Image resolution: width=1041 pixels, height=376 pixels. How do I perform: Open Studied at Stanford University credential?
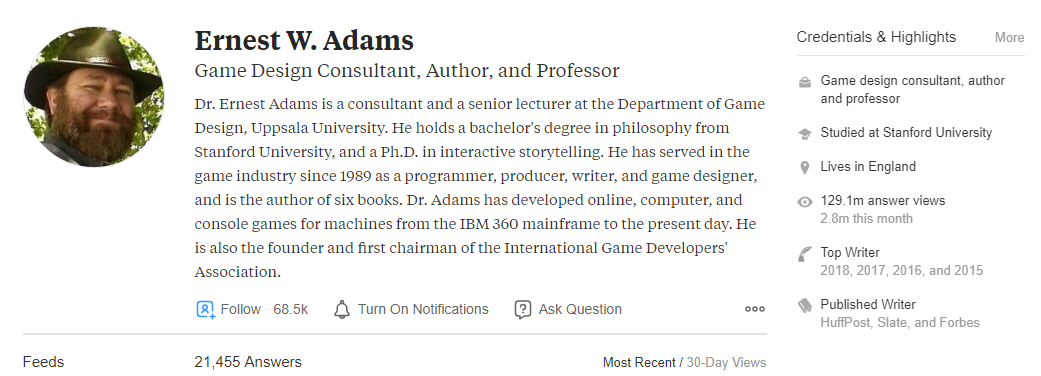906,133
